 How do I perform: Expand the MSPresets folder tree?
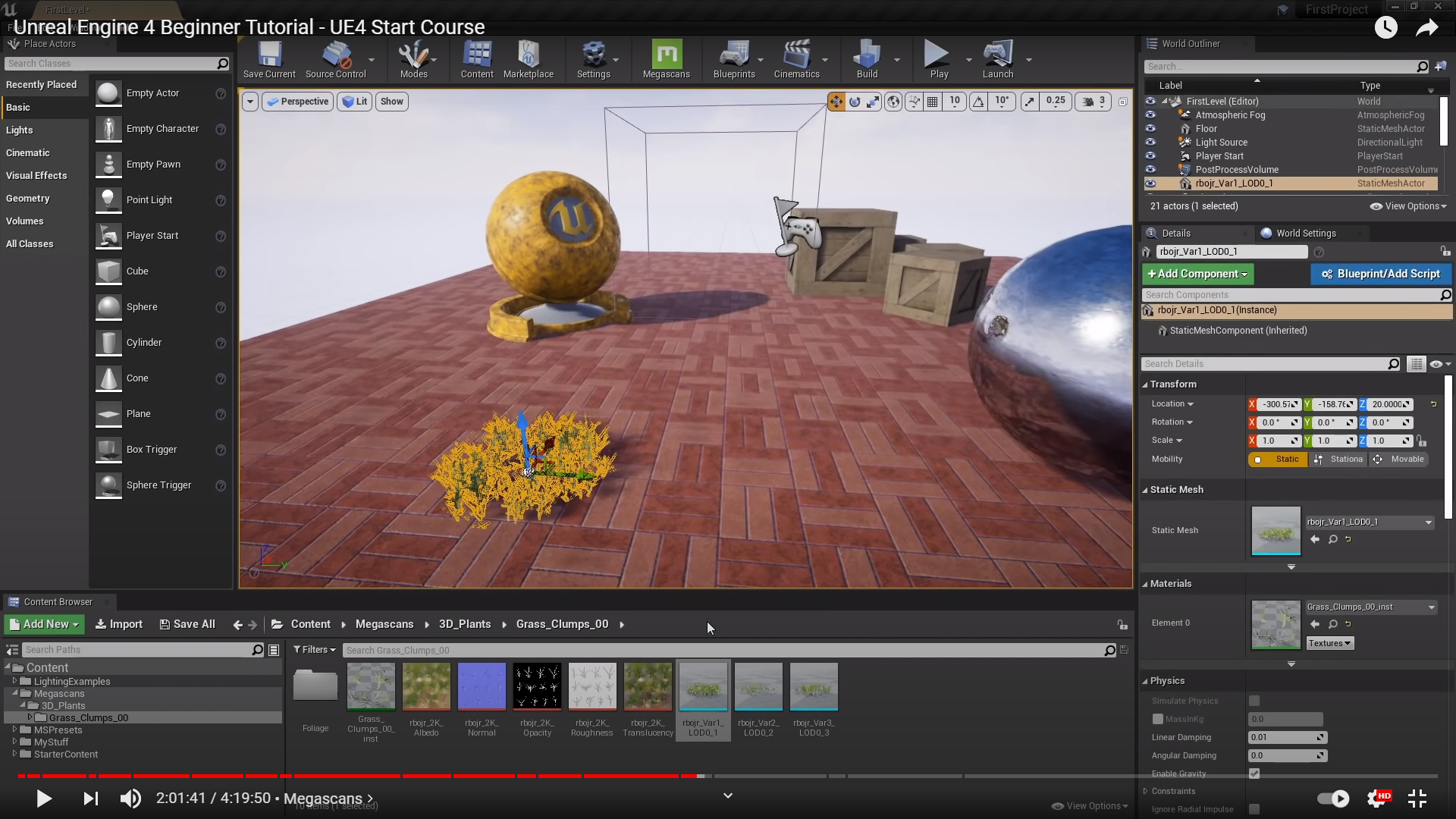click(14, 730)
